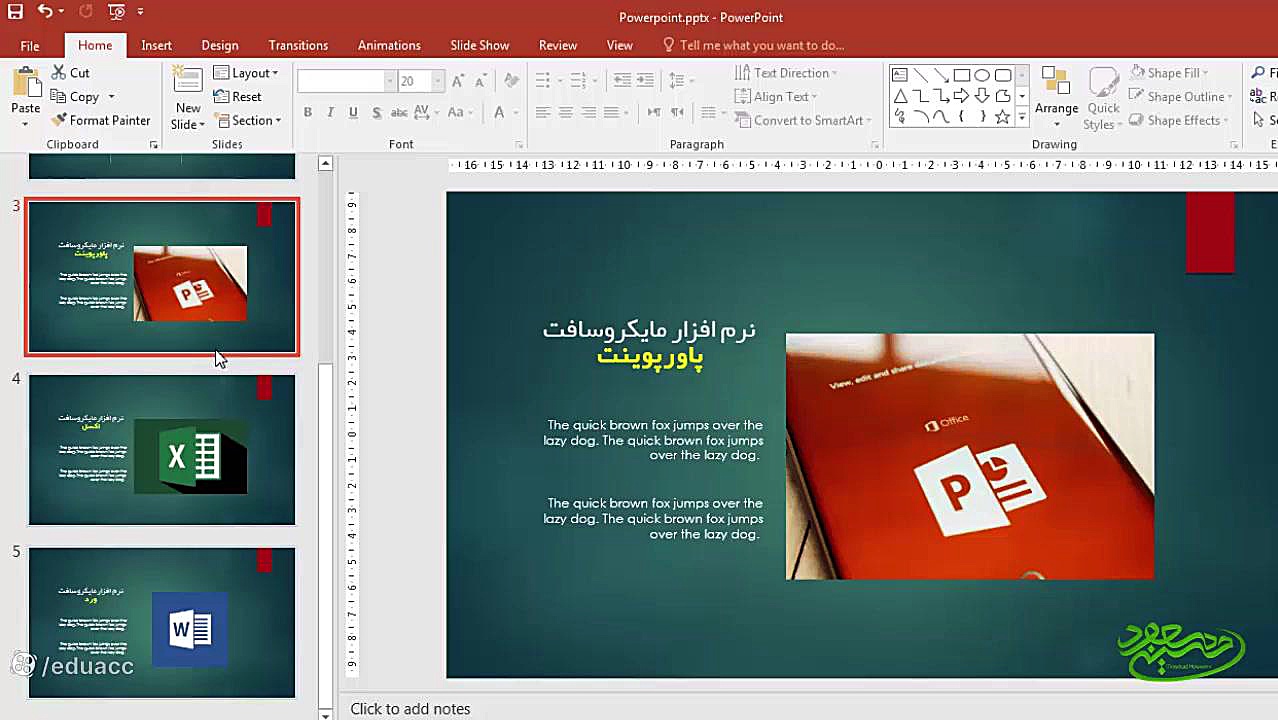Pick the Isosceles Triangle shape
The height and width of the screenshot is (720, 1278).
(900, 96)
